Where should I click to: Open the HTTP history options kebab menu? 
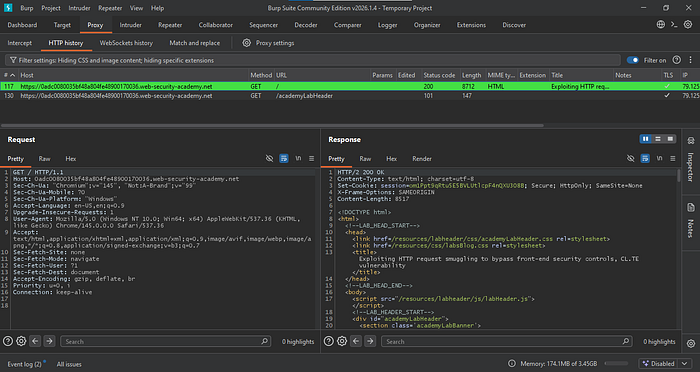tap(690, 60)
